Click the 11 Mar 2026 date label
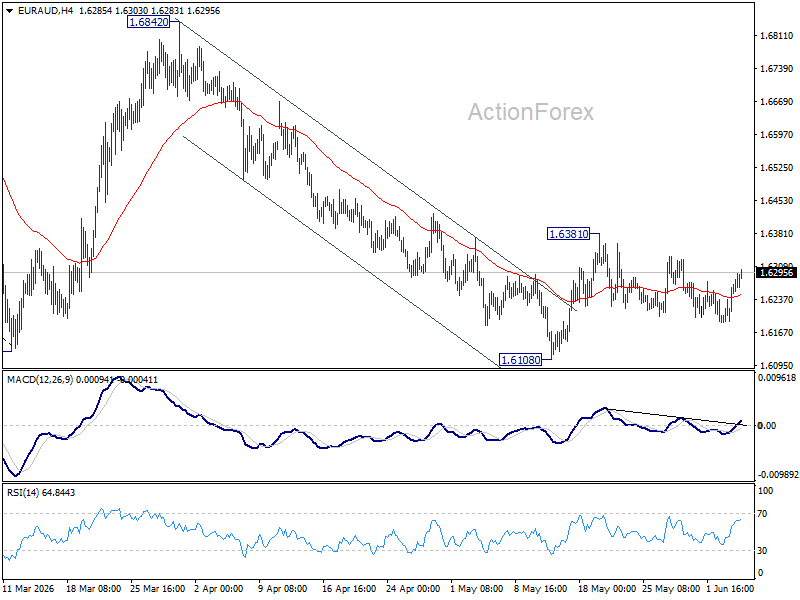 29,589
